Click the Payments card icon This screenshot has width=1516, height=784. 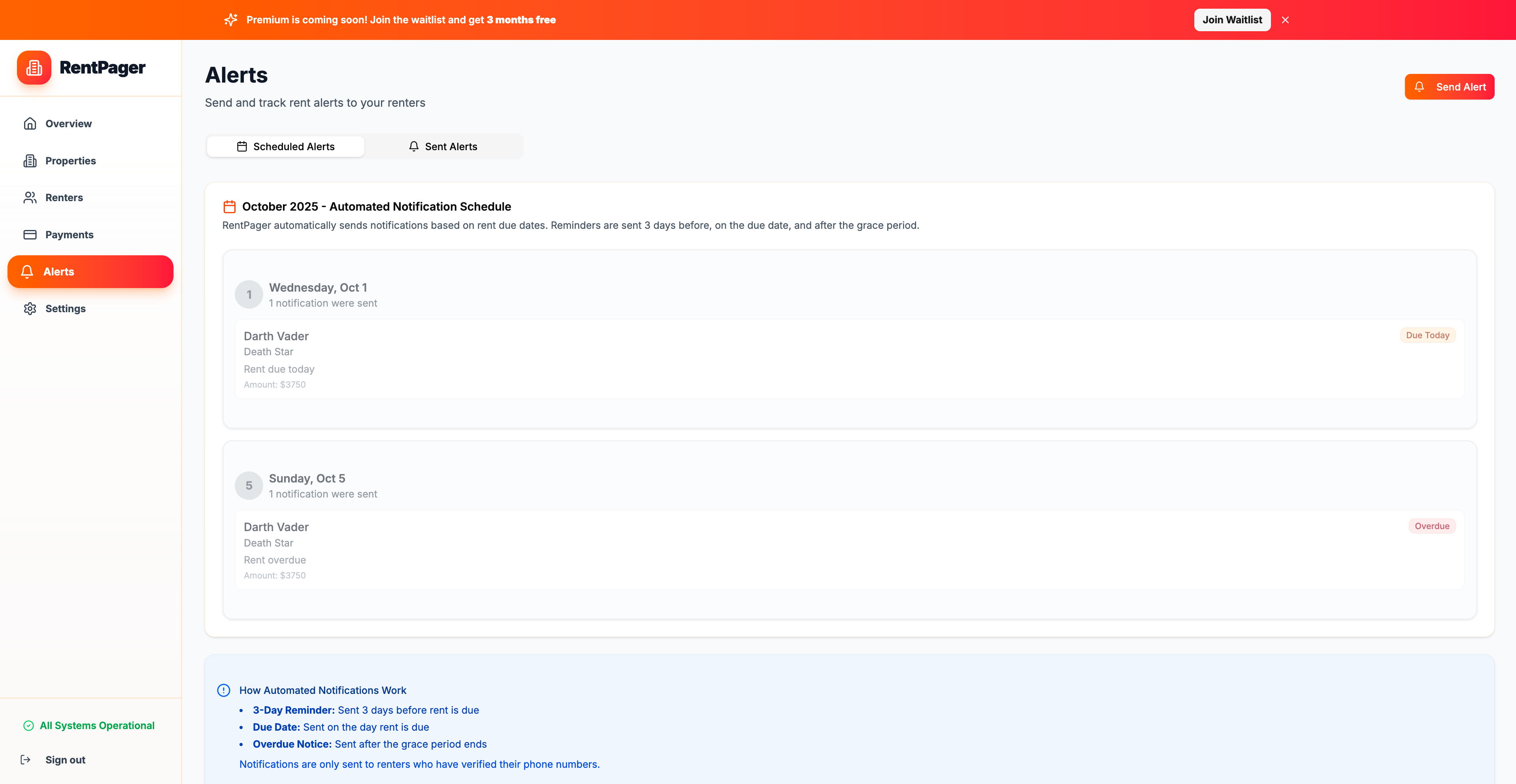[x=30, y=235]
